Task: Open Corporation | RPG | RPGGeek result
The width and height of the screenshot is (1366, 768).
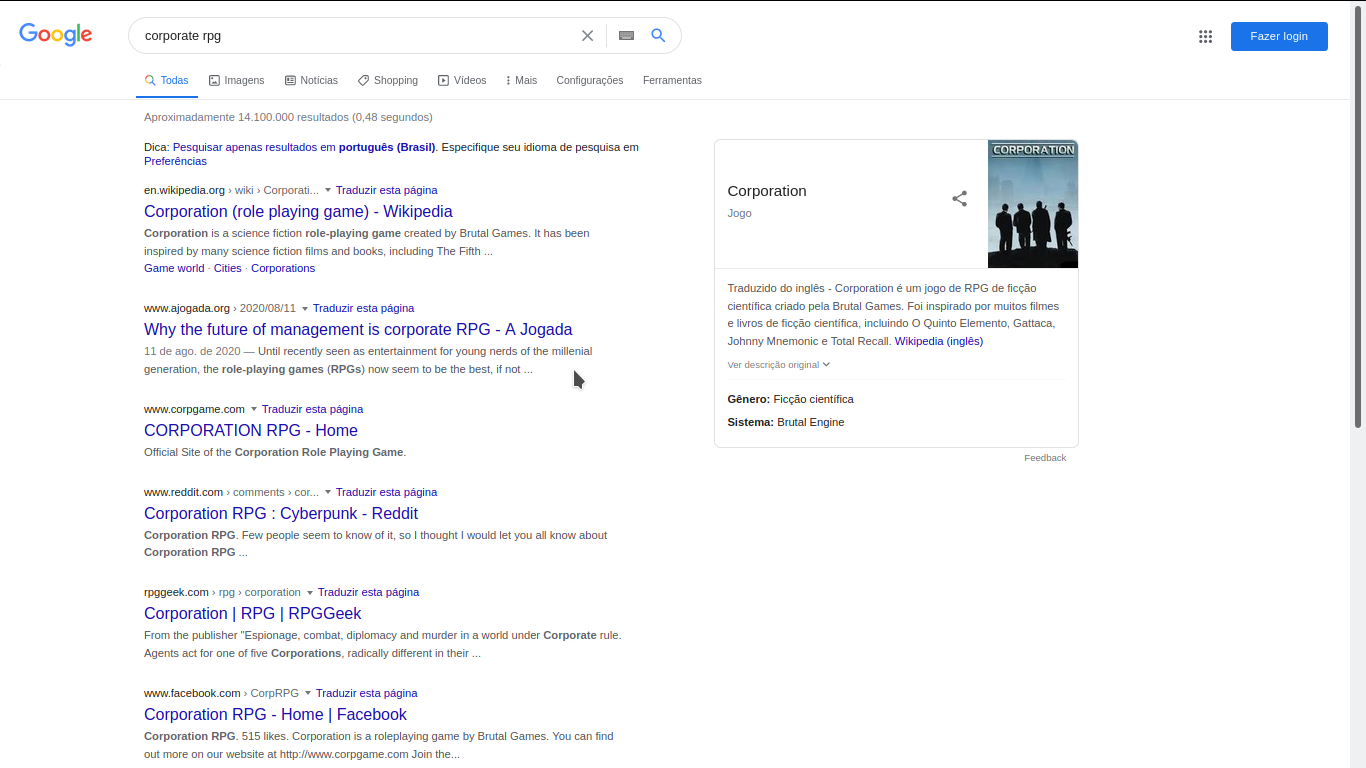Action: click(x=253, y=613)
